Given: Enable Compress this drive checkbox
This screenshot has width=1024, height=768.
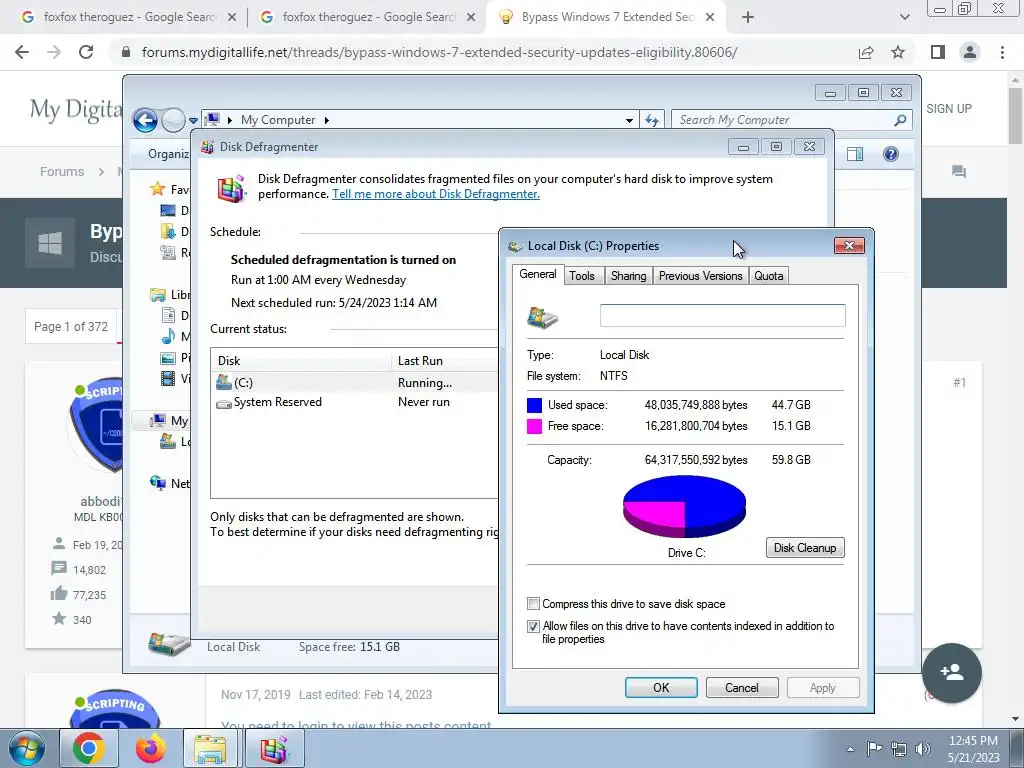Looking at the screenshot, I should 534,603.
